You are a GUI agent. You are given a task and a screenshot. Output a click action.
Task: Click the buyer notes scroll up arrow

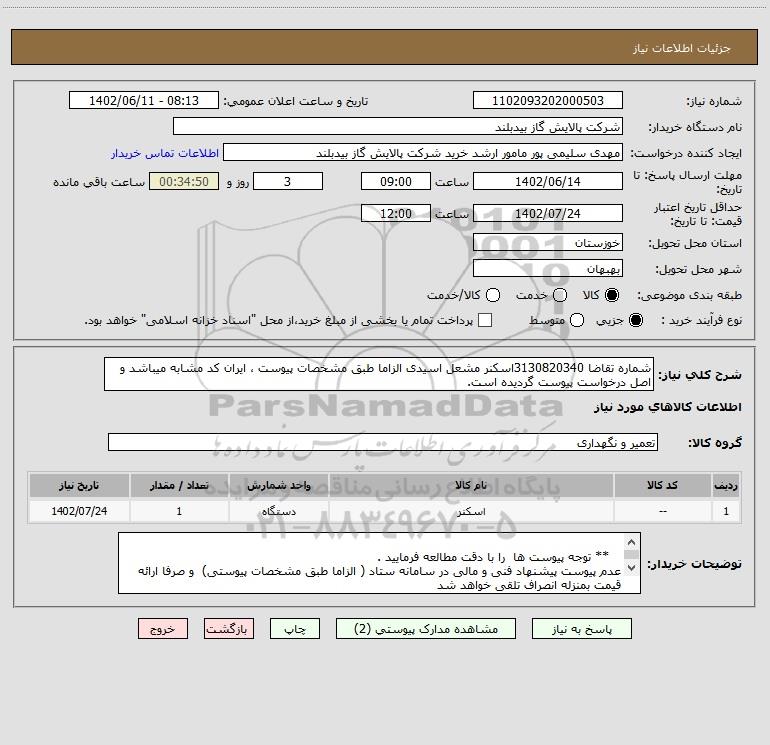632,543
